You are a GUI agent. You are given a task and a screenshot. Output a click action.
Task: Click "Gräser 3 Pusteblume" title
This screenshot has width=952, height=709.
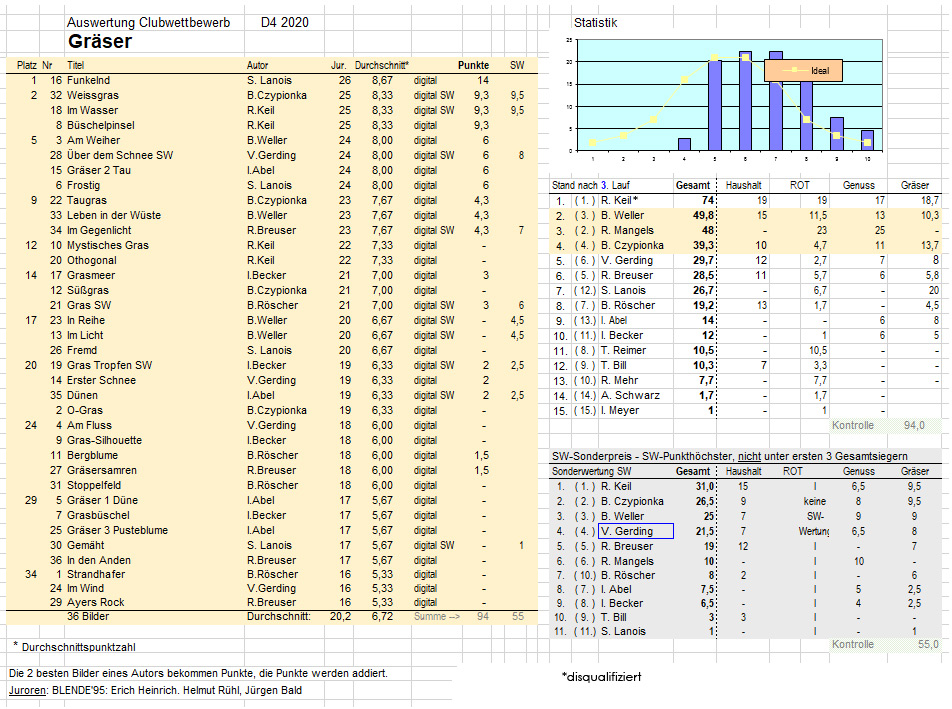pos(117,530)
